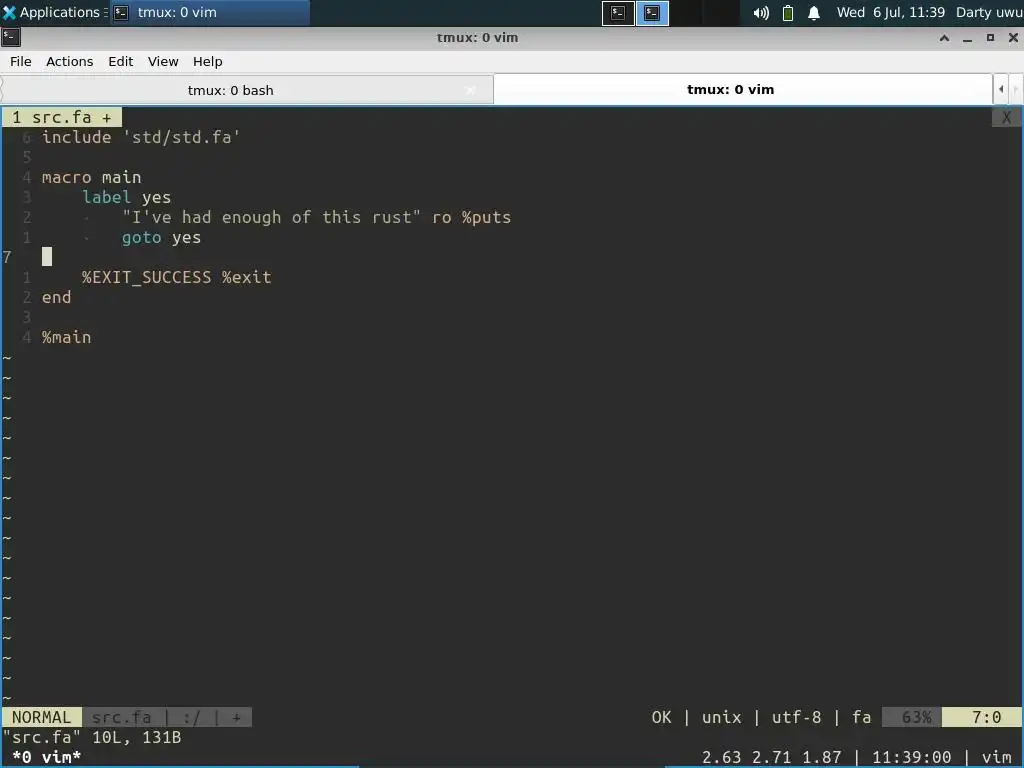Click the %EXIT_SUCCESS token
This screenshot has width=1024, height=768.
tap(146, 278)
